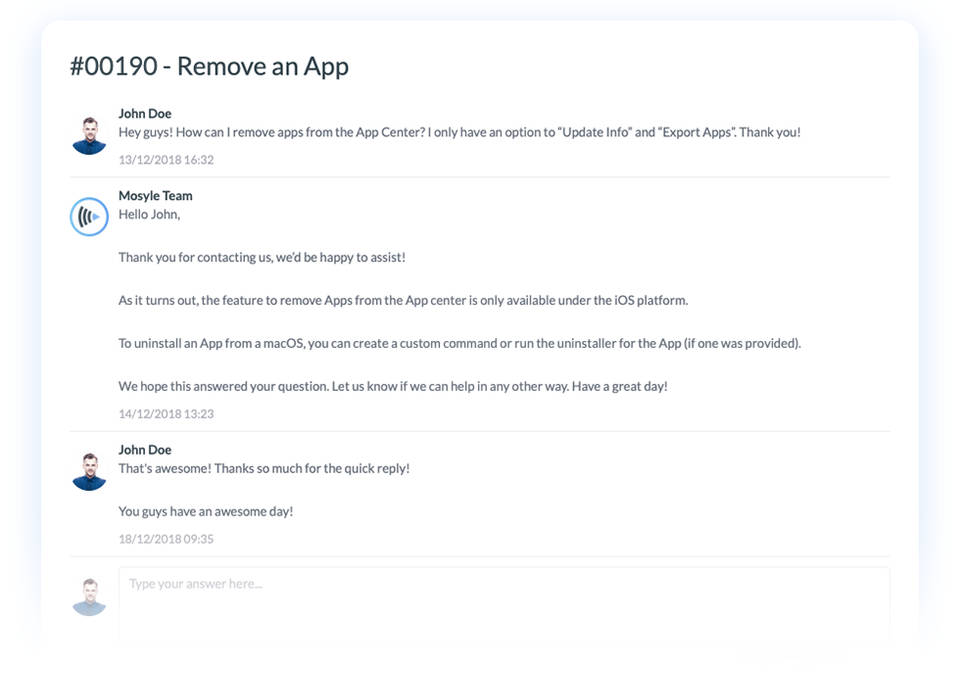Click the "Thank you for contacting us" line

262,257
